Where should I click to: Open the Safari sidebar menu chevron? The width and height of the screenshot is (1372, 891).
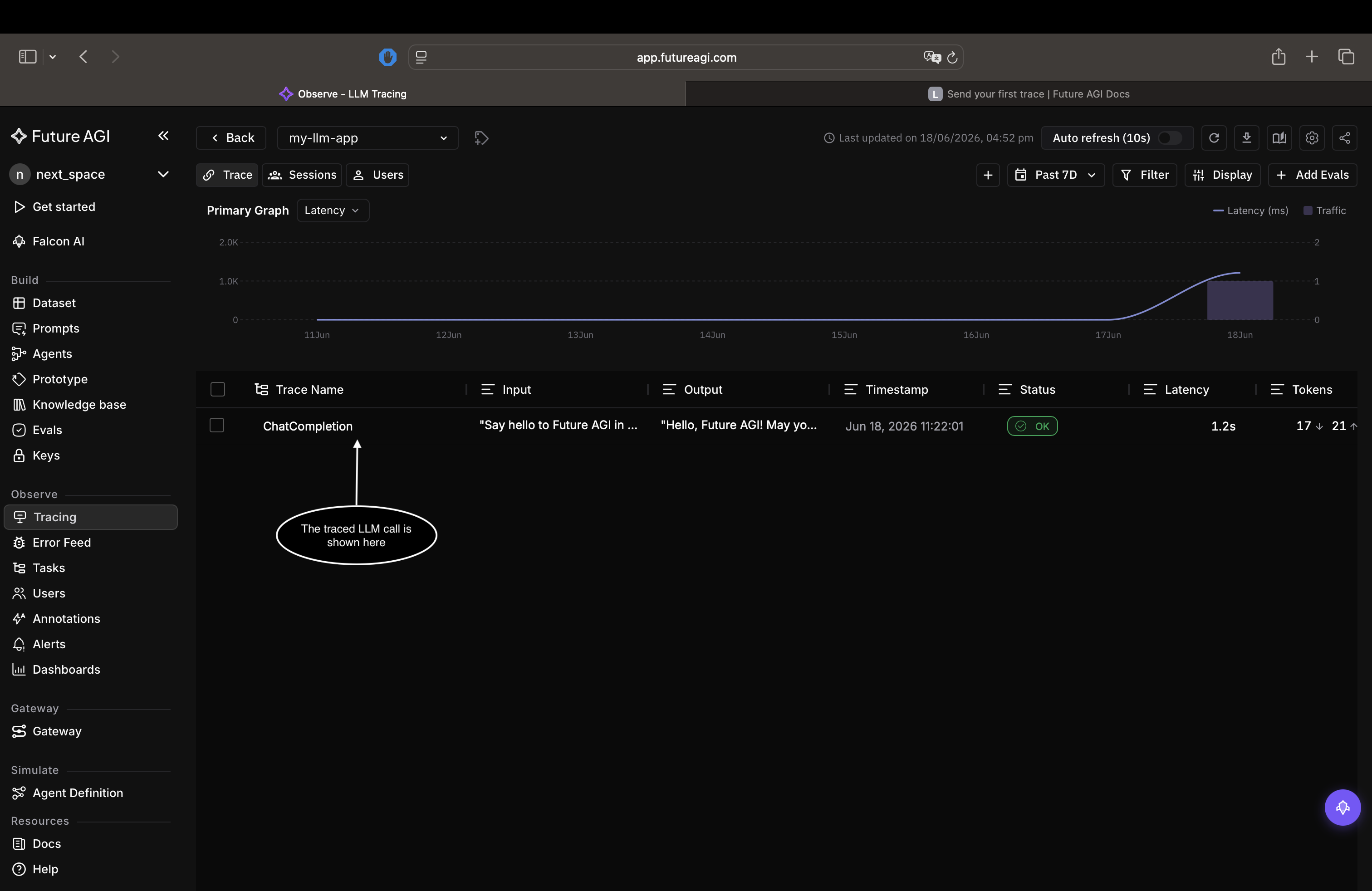coord(53,56)
